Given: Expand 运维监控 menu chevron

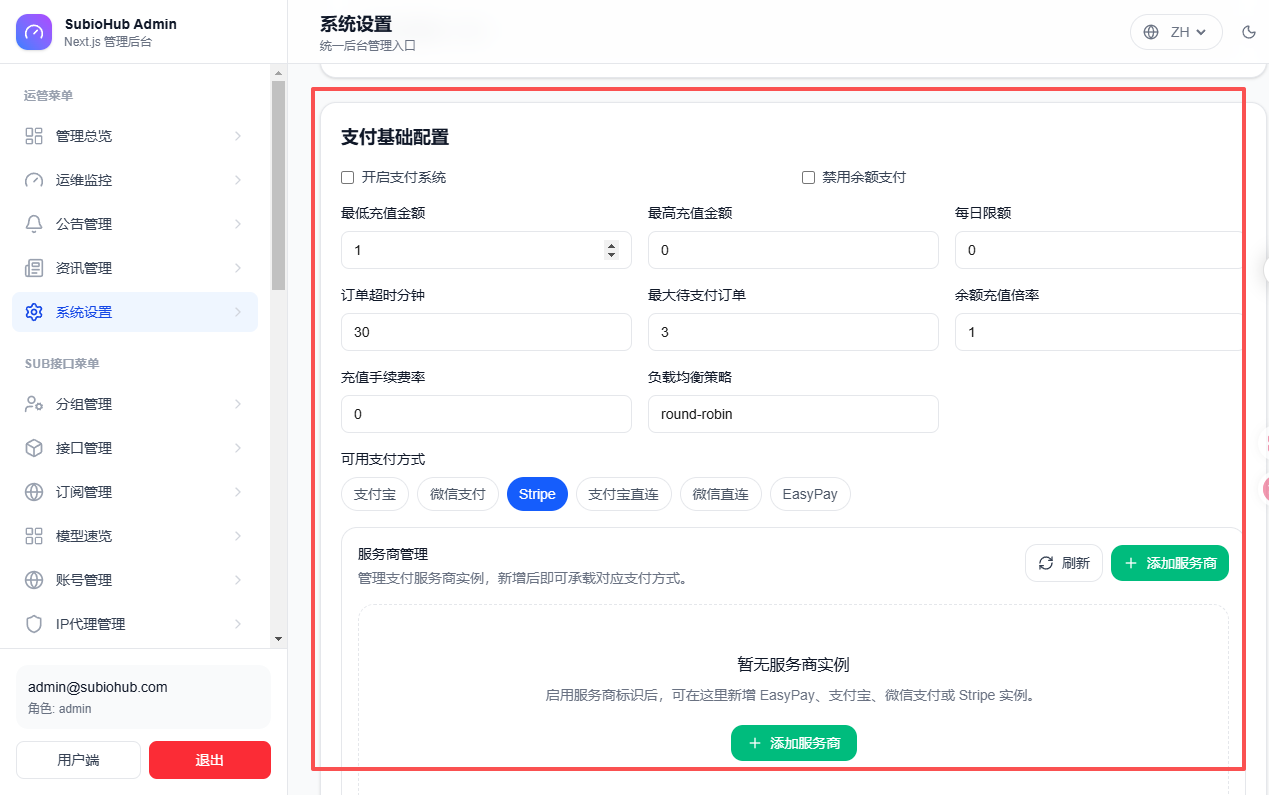Looking at the screenshot, I should (x=238, y=180).
